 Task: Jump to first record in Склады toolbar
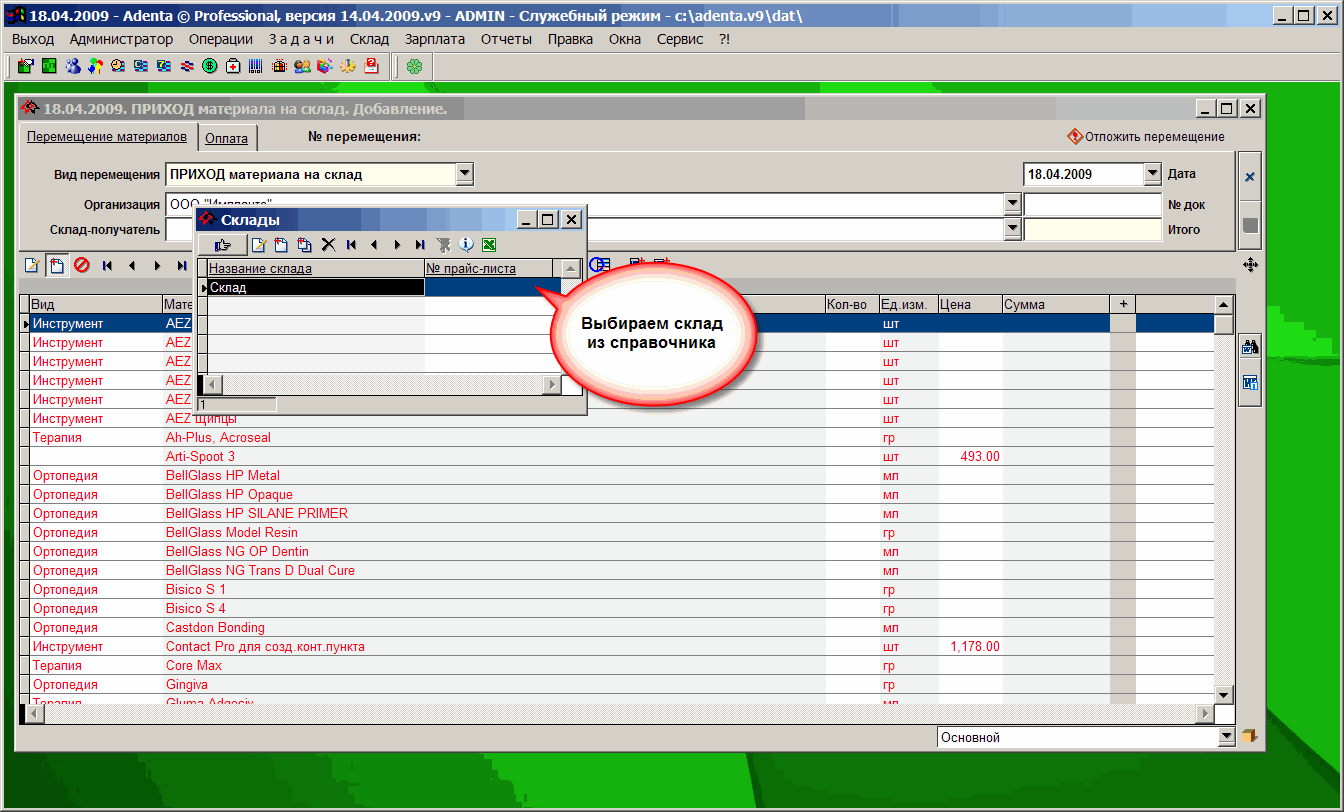tap(351, 245)
